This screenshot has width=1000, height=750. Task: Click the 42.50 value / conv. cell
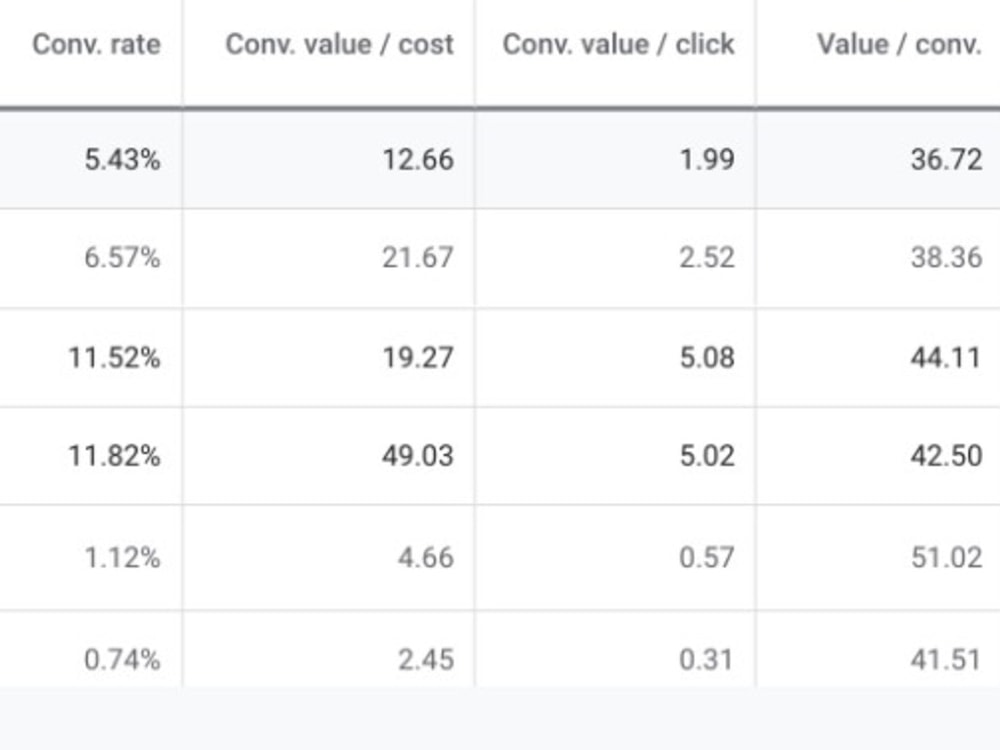(x=946, y=456)
